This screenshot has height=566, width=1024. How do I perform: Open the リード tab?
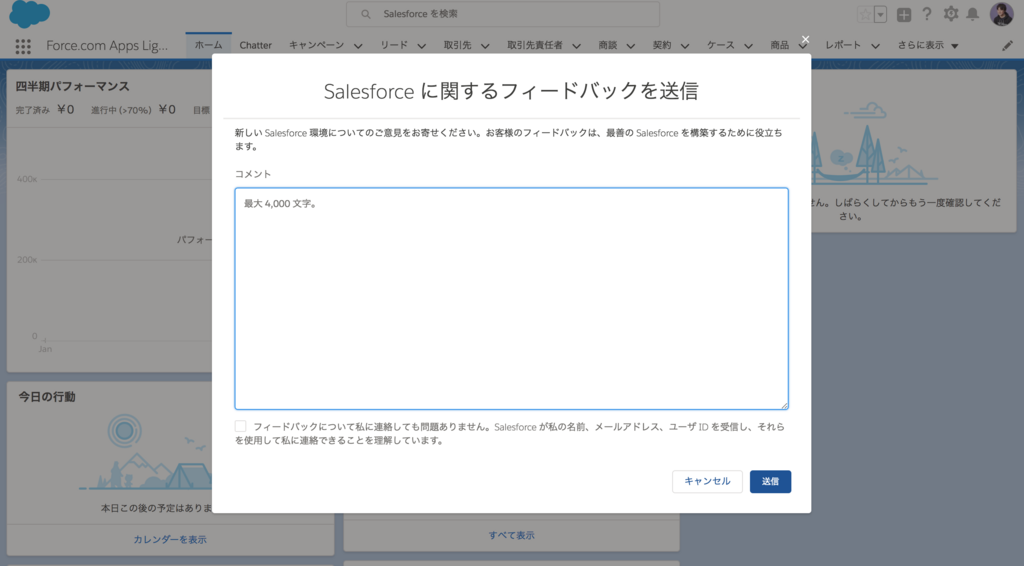[x=394, y=45]
